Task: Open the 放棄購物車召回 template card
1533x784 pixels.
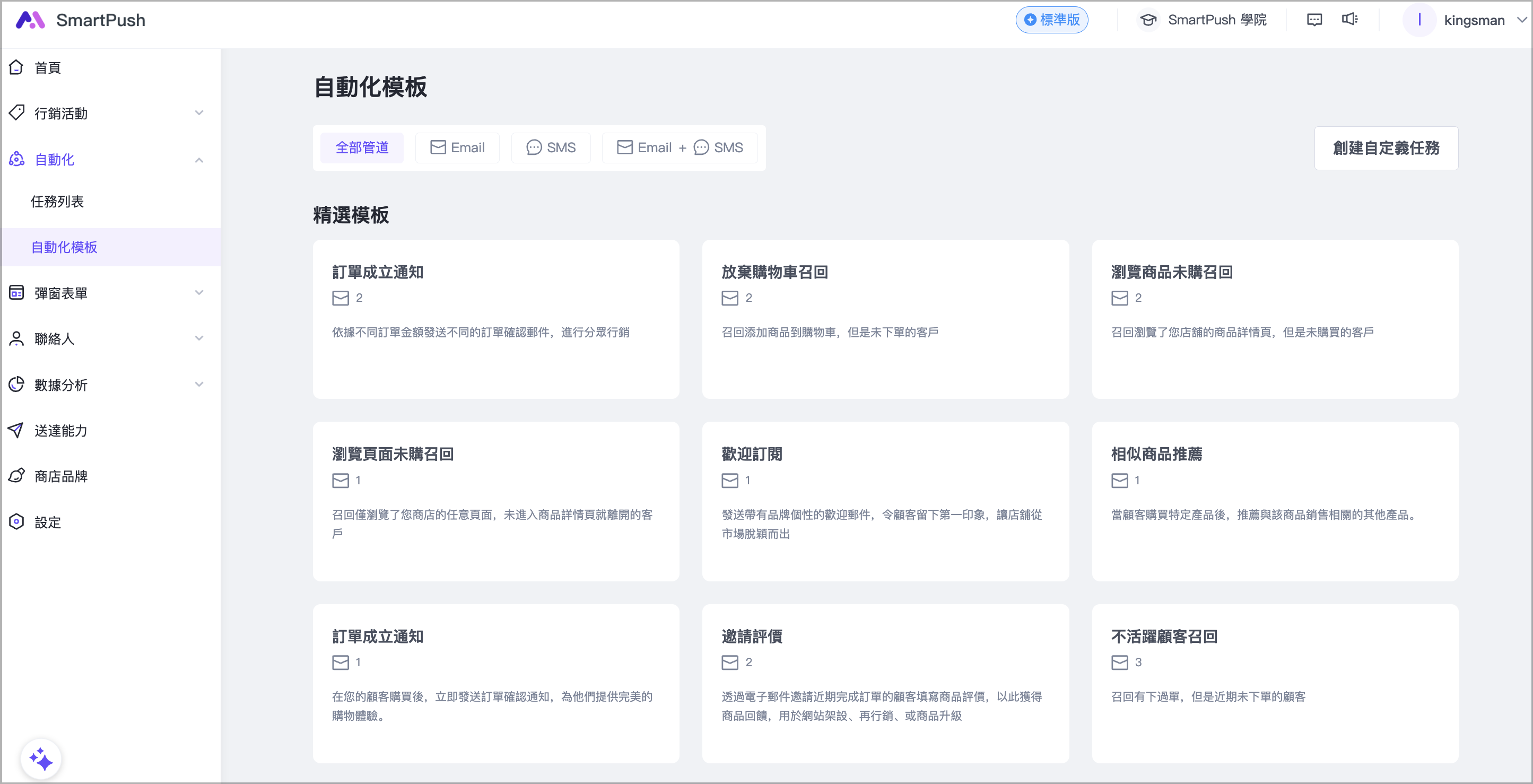Action: pyautogui.click(x=885, y=319)
